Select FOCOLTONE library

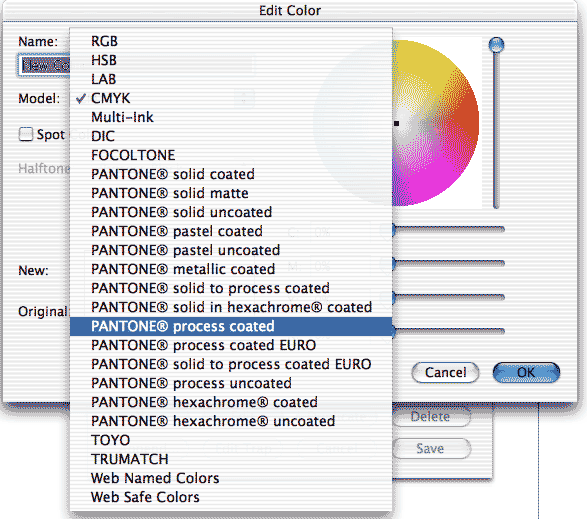point(231,155)
